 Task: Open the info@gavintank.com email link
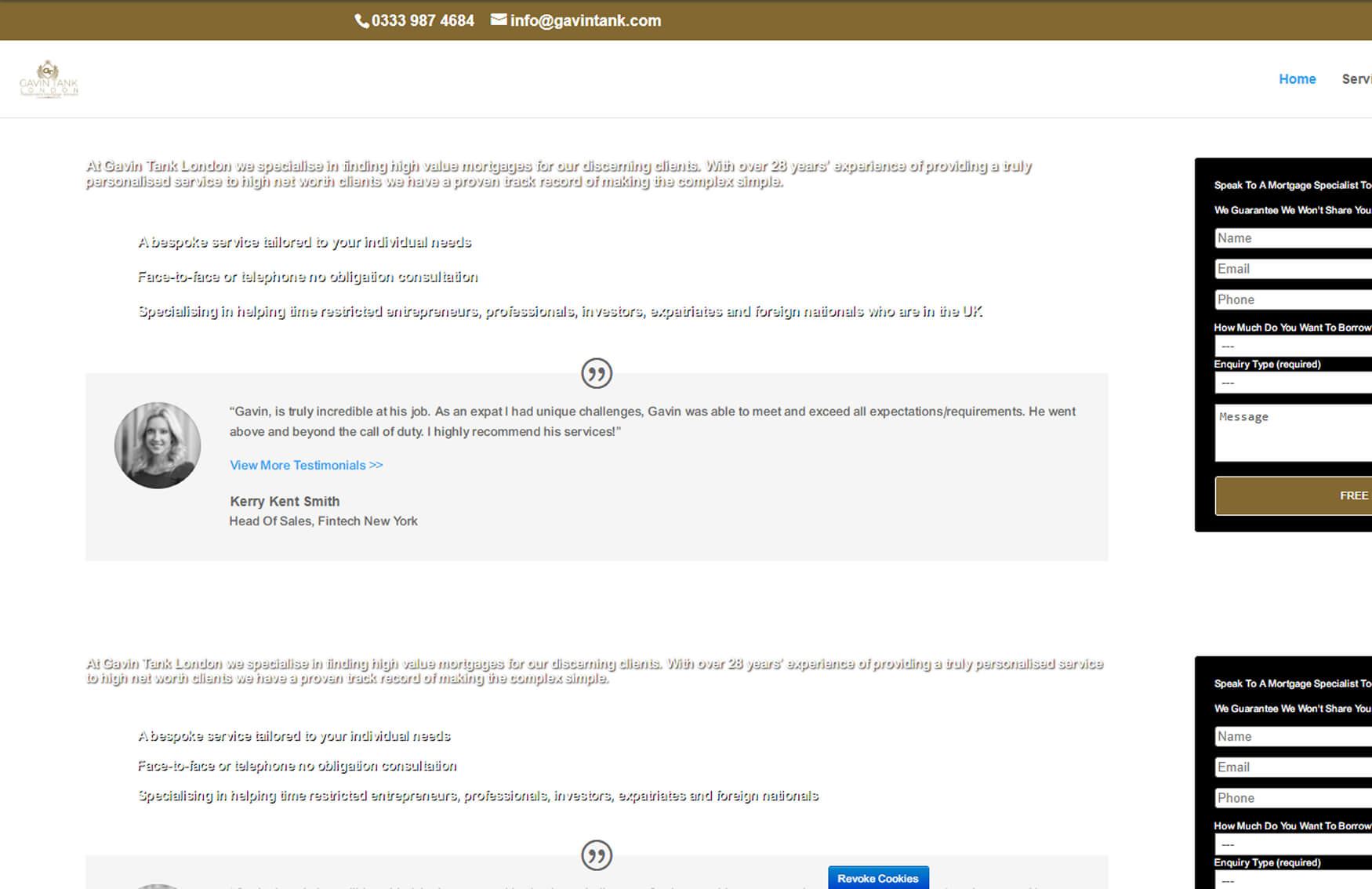[x=586, y=20]
